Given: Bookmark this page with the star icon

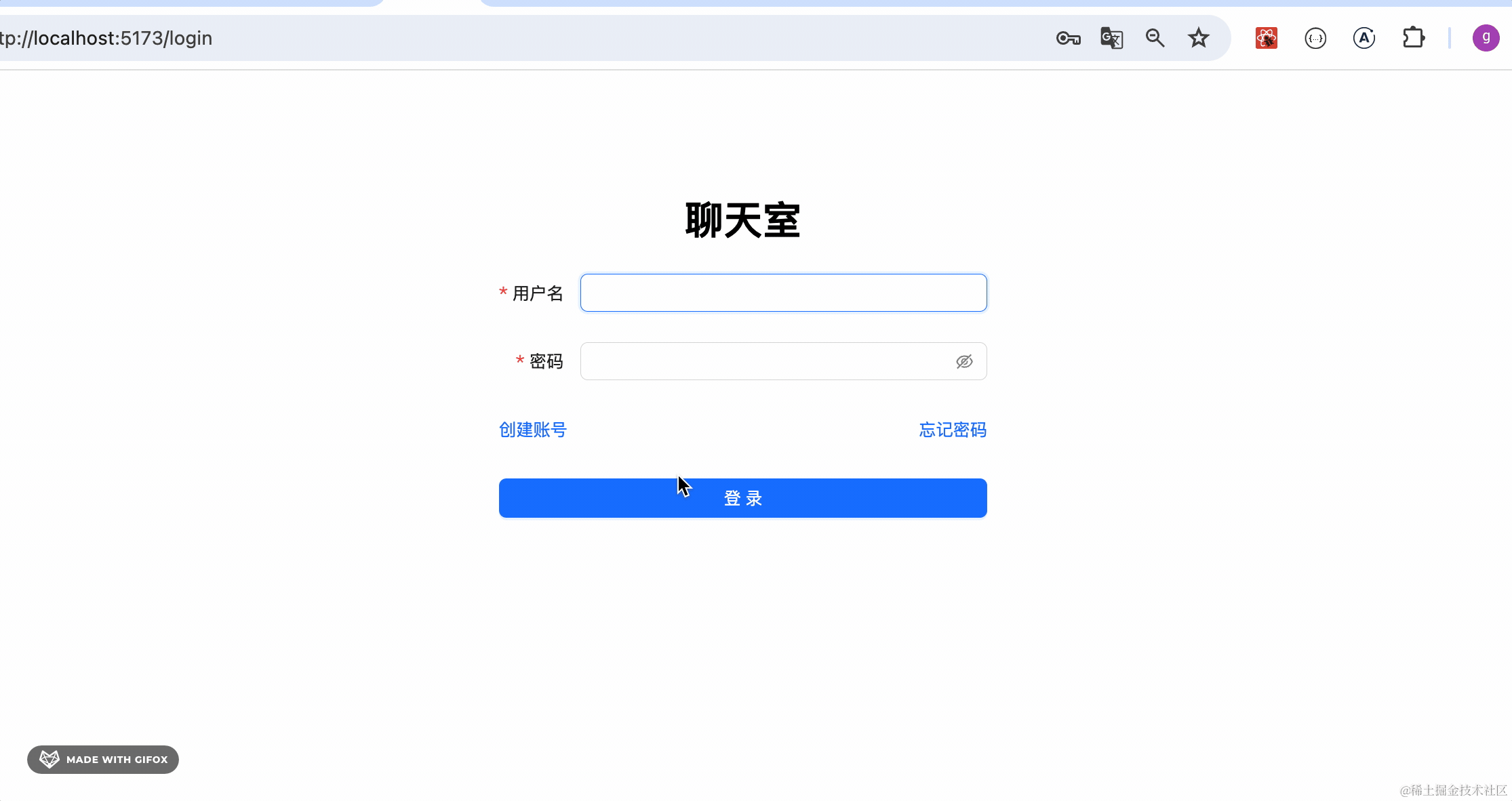Looking at the screenshot, I should (x=1198, y=39).
